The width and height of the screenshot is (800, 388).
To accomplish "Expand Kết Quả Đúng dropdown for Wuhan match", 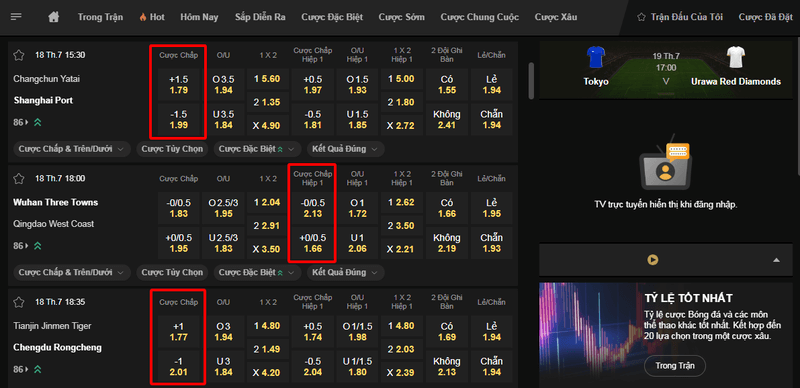I will (345, 273).
